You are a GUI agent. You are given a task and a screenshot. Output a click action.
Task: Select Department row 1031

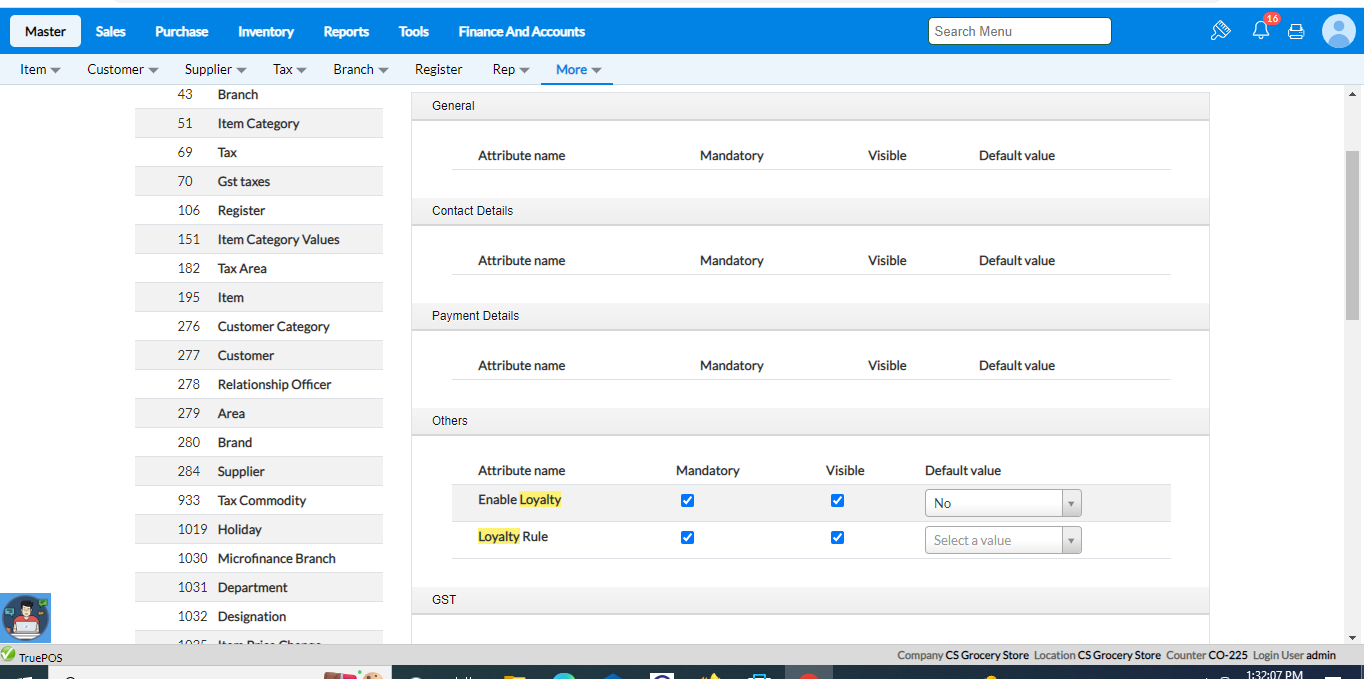pos(259,587)
